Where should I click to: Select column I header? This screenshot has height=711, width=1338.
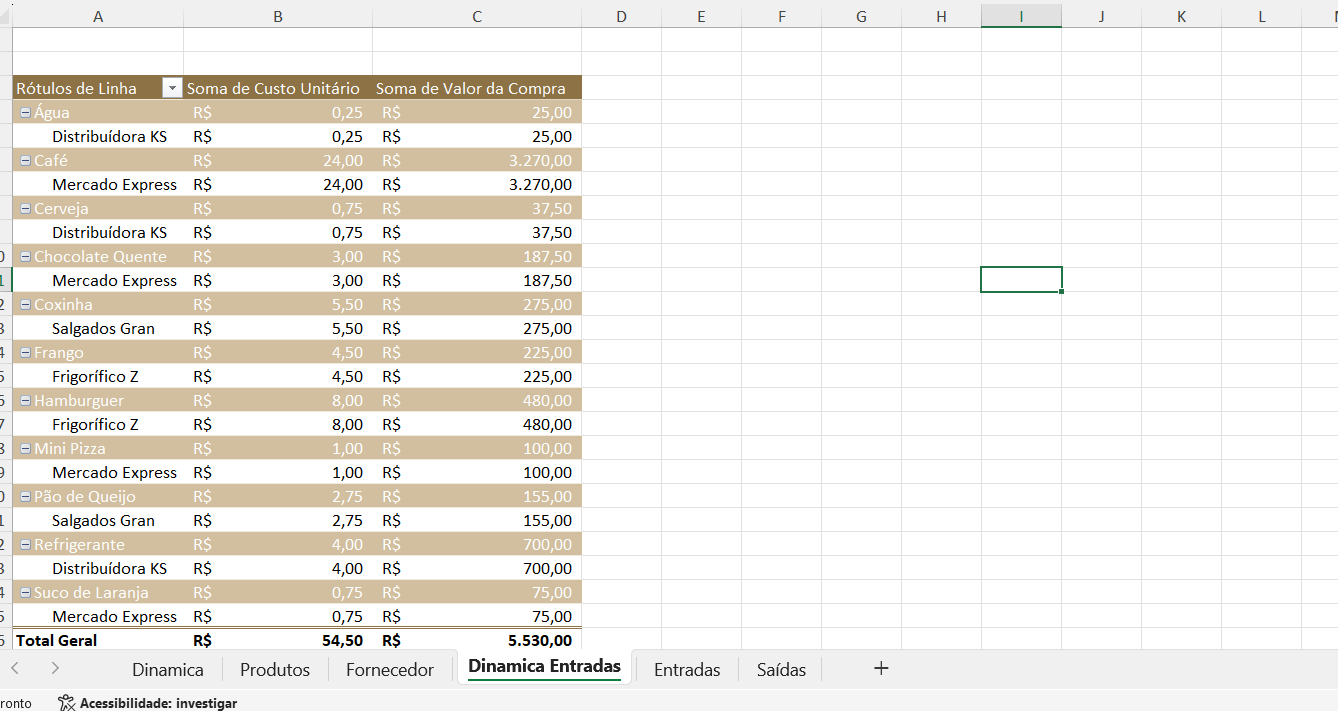[x=1021, y=16]
